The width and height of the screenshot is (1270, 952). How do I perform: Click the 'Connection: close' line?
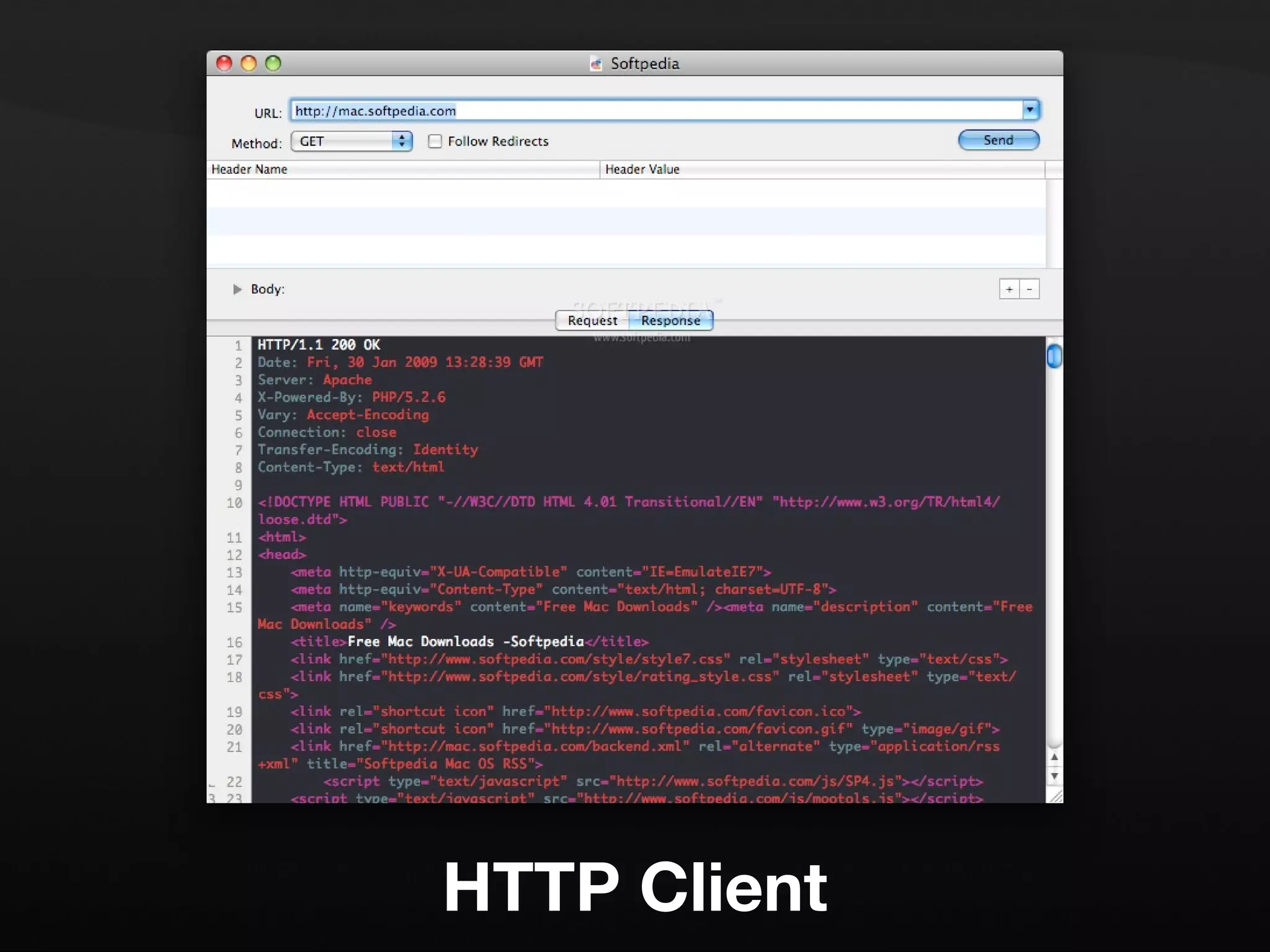click(x=327, y=432)
